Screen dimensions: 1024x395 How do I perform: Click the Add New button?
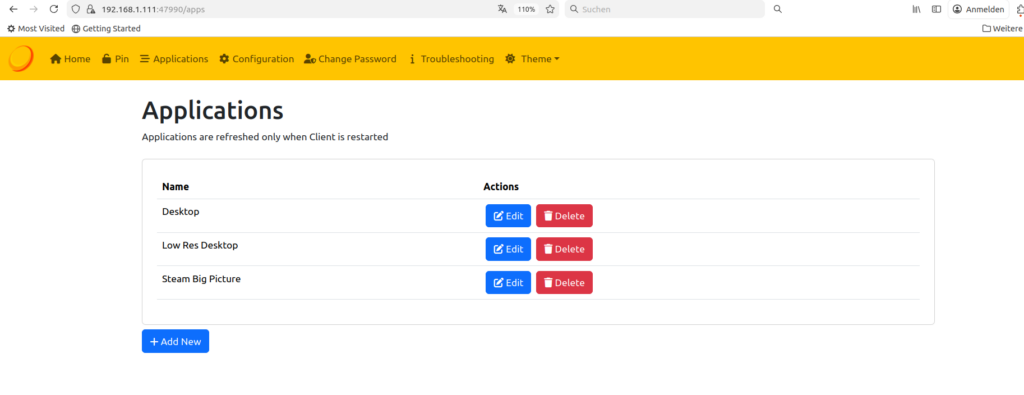tap(175, 341)
